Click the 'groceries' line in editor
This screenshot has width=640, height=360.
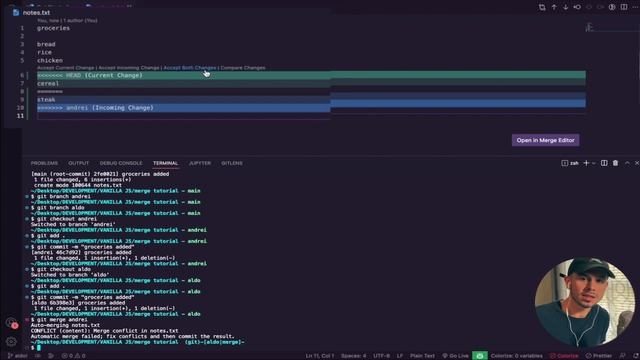pos(53,28)
